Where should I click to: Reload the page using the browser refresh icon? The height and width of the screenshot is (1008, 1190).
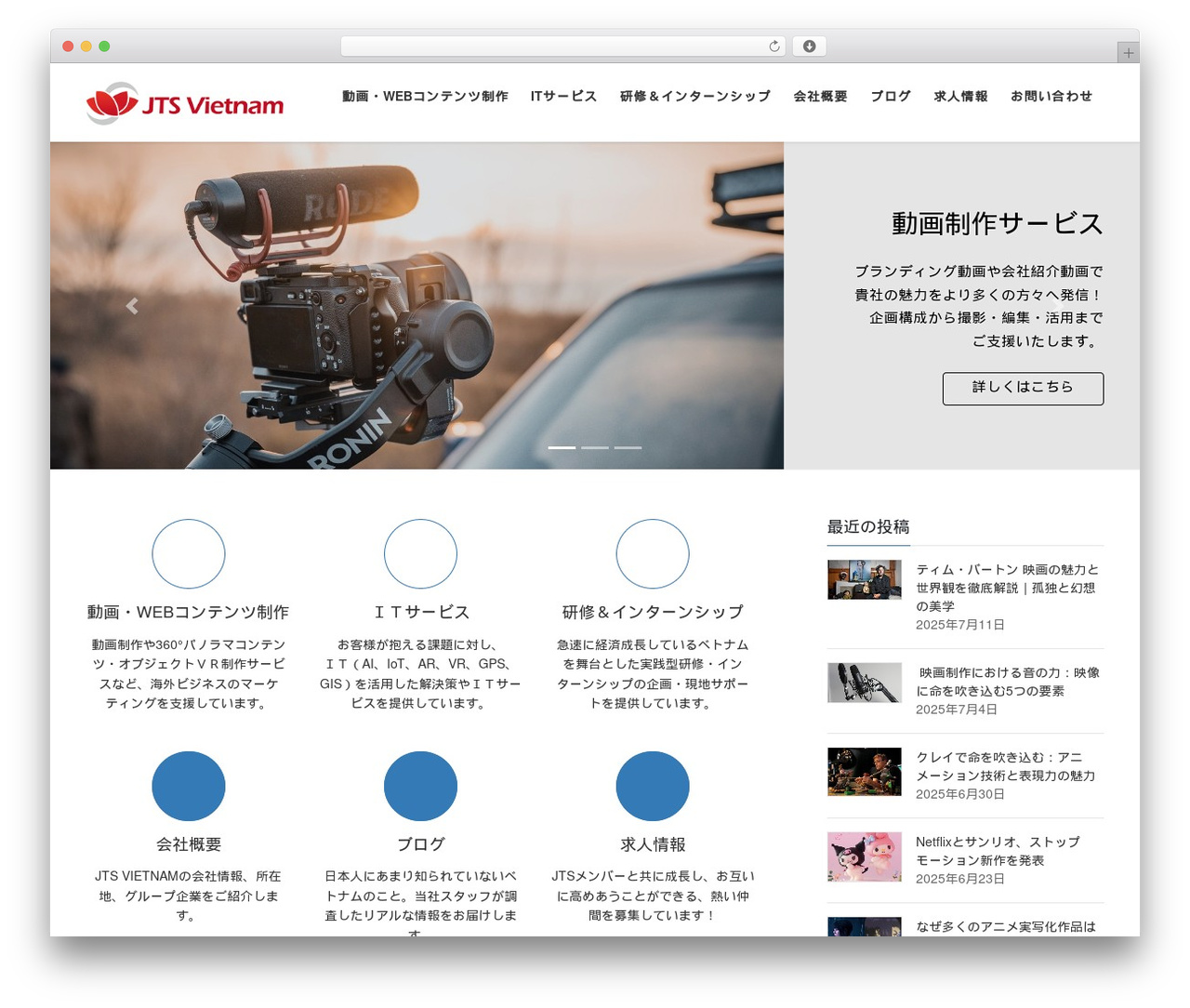pos(774,46)
